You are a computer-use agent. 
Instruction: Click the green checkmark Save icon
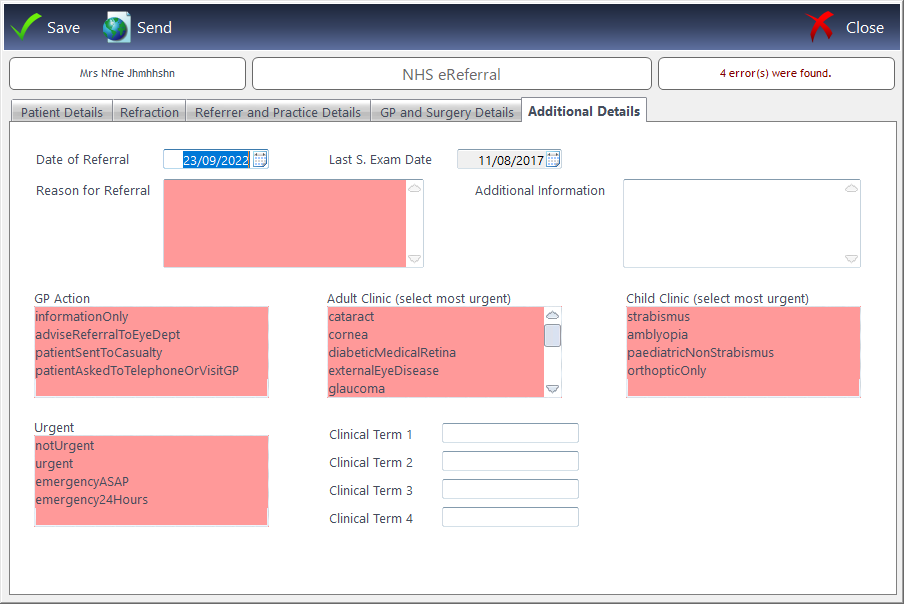pyautogui.click(x=25, y=27)
